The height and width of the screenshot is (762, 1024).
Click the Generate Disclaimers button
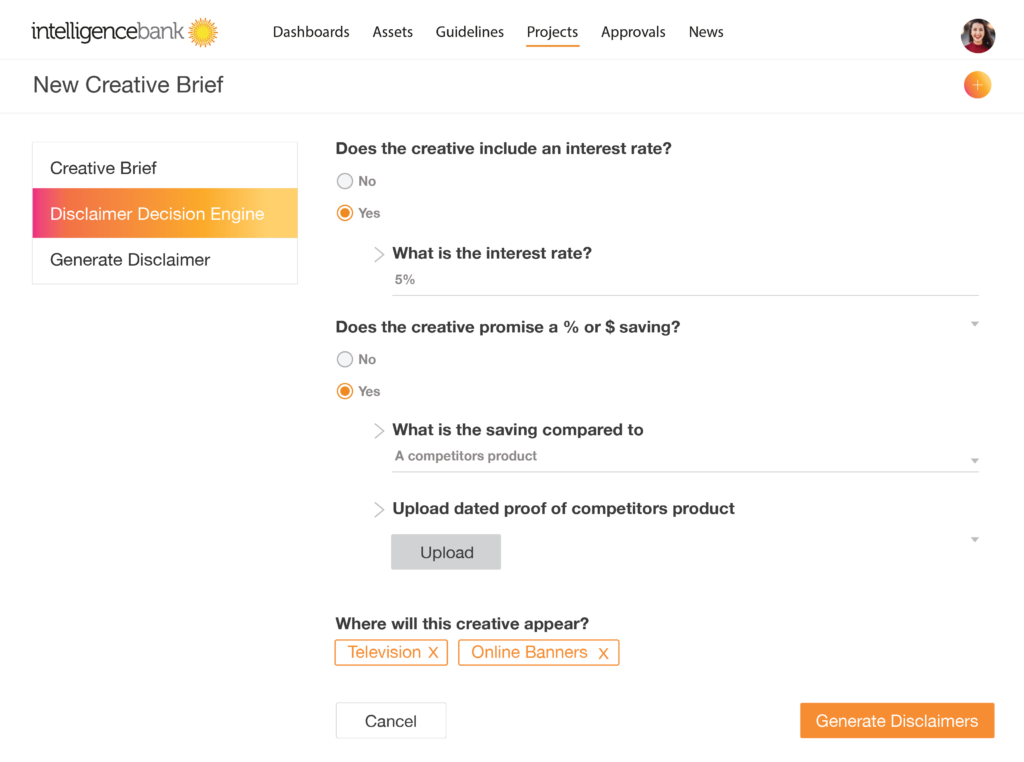(x=896, y=720)
